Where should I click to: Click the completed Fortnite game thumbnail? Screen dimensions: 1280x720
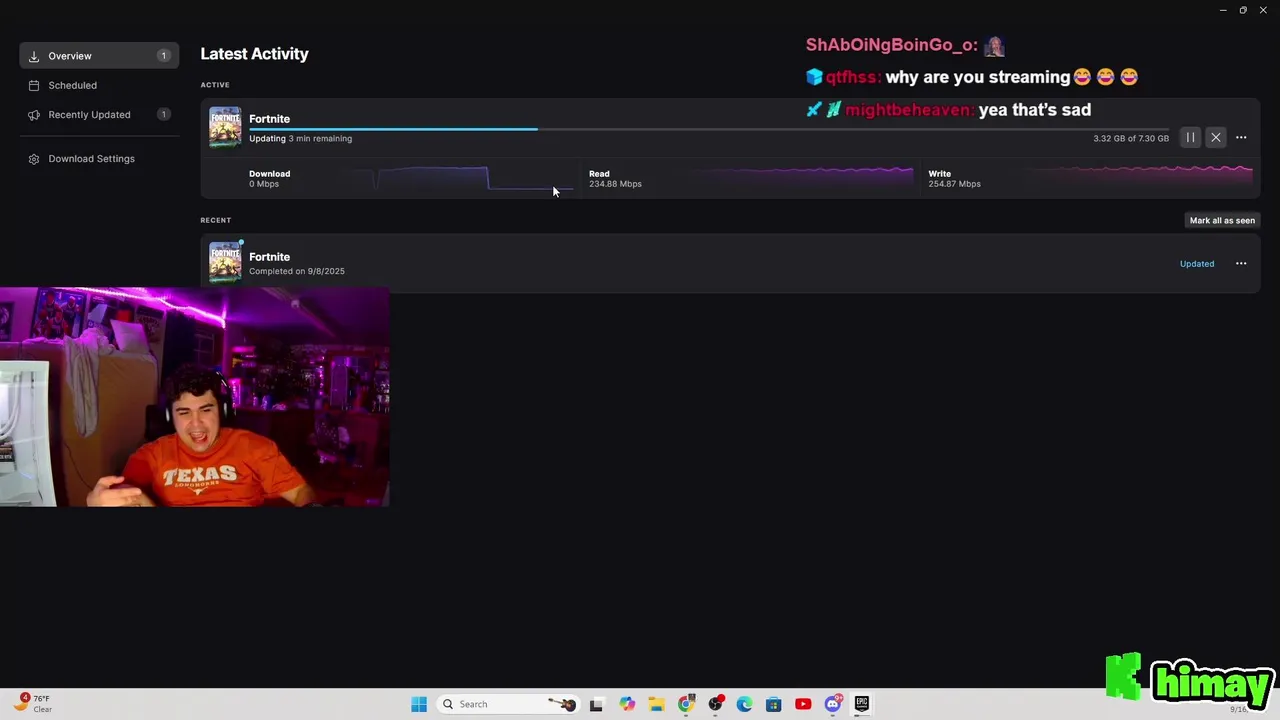225,263
